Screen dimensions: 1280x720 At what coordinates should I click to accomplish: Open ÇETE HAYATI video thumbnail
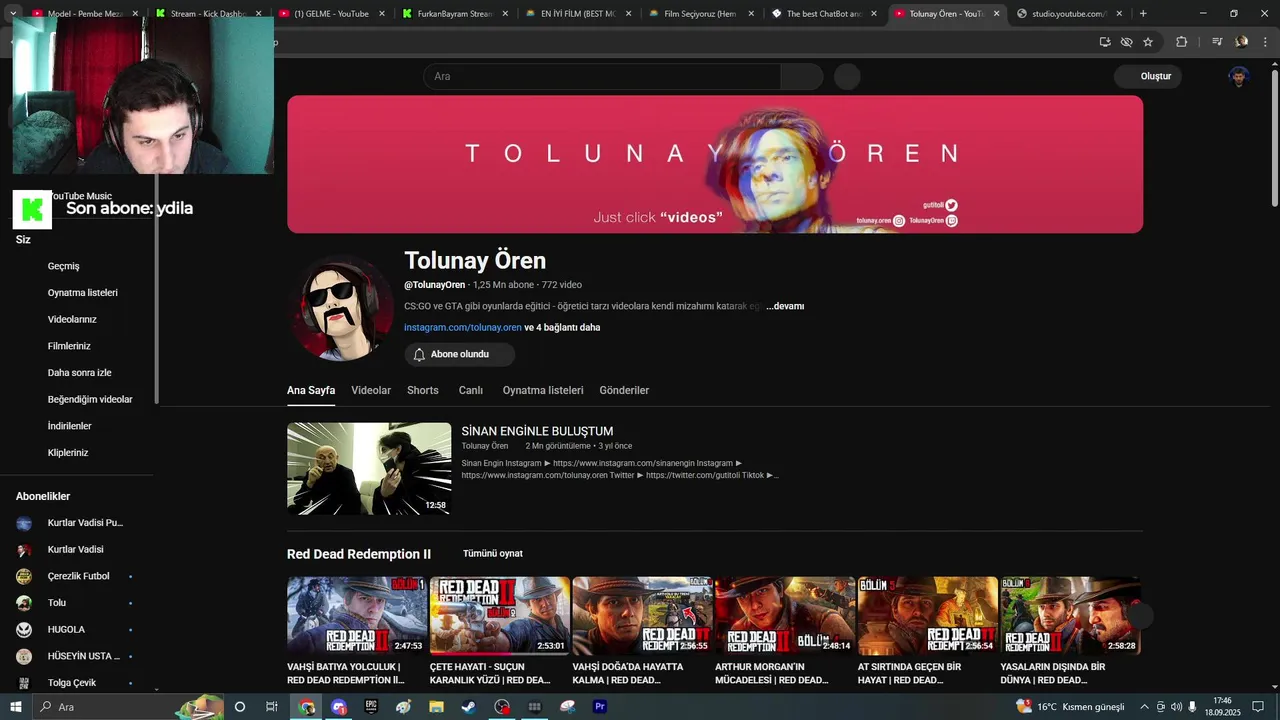[x=500, y=615]
